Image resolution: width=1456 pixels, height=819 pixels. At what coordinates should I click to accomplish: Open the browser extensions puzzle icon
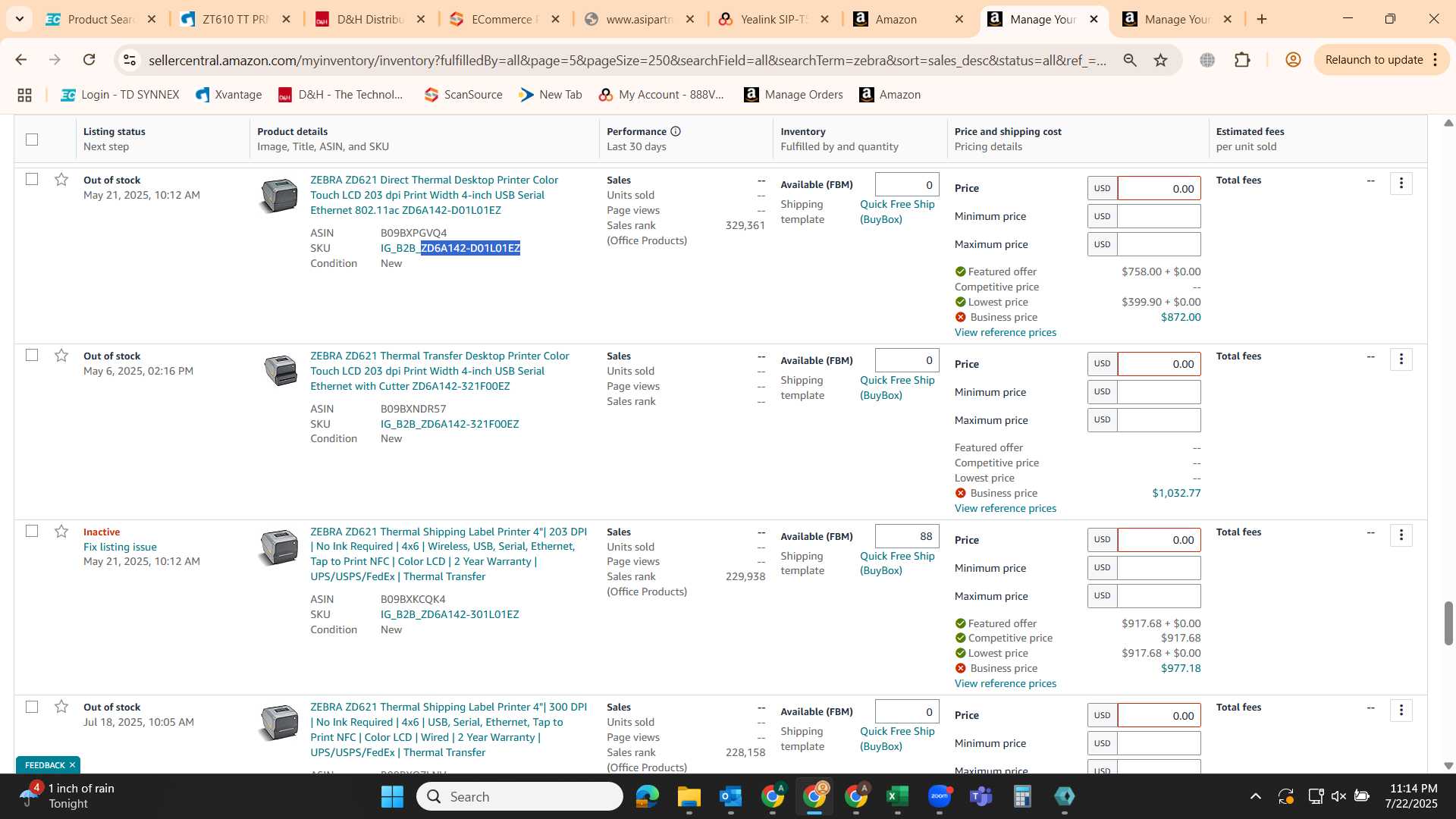tap(1242, 60)
